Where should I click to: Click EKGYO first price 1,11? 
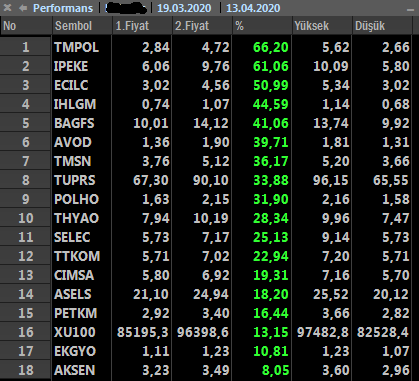tap(156, 351)
